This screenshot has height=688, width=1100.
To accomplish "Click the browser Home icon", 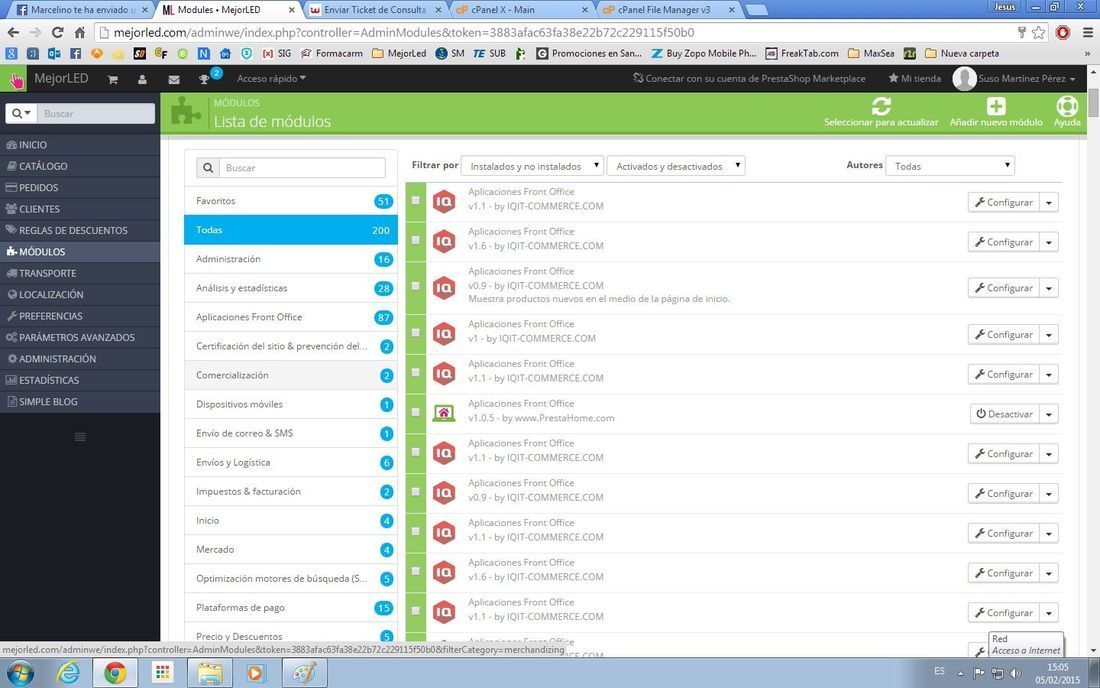I will (x=80, y=32).
